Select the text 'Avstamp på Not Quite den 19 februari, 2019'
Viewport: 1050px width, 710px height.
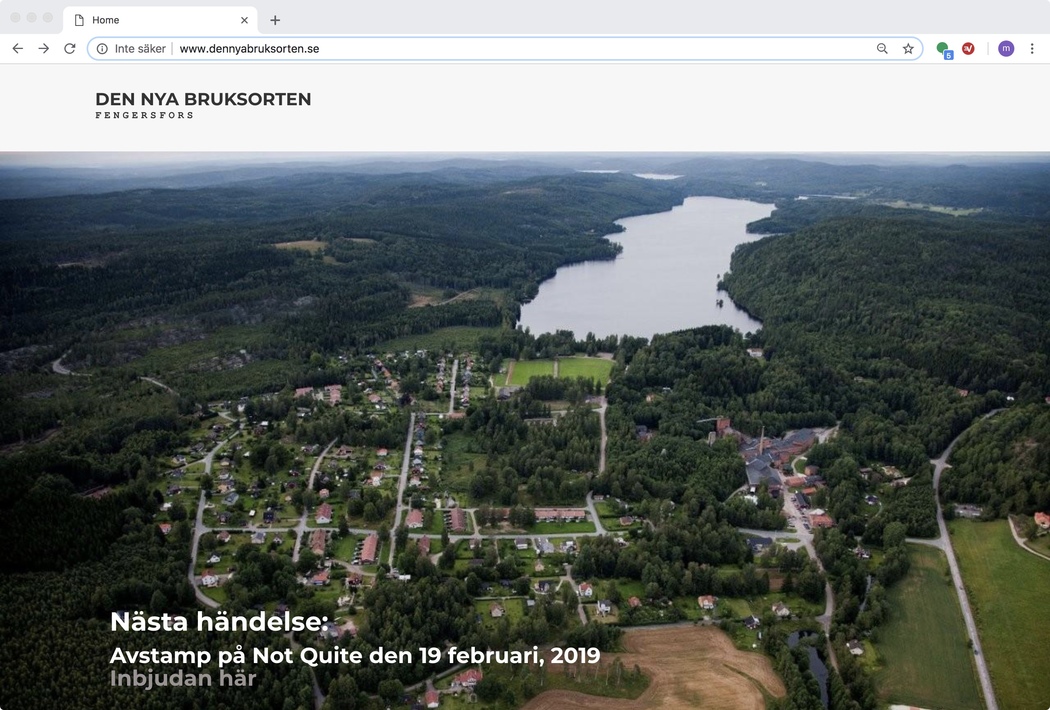355,655
